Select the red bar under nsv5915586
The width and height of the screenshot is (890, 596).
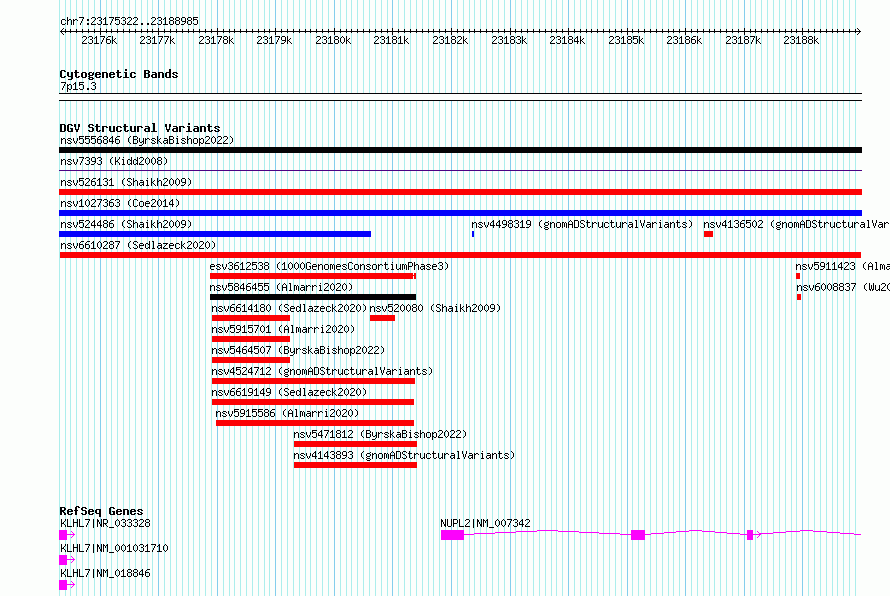(x=315, y=423)
